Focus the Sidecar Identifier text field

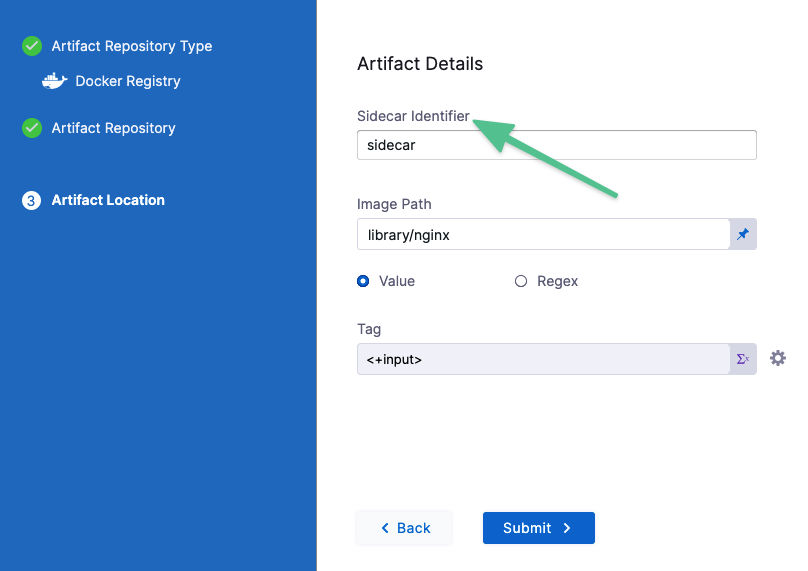click(556, 145)
